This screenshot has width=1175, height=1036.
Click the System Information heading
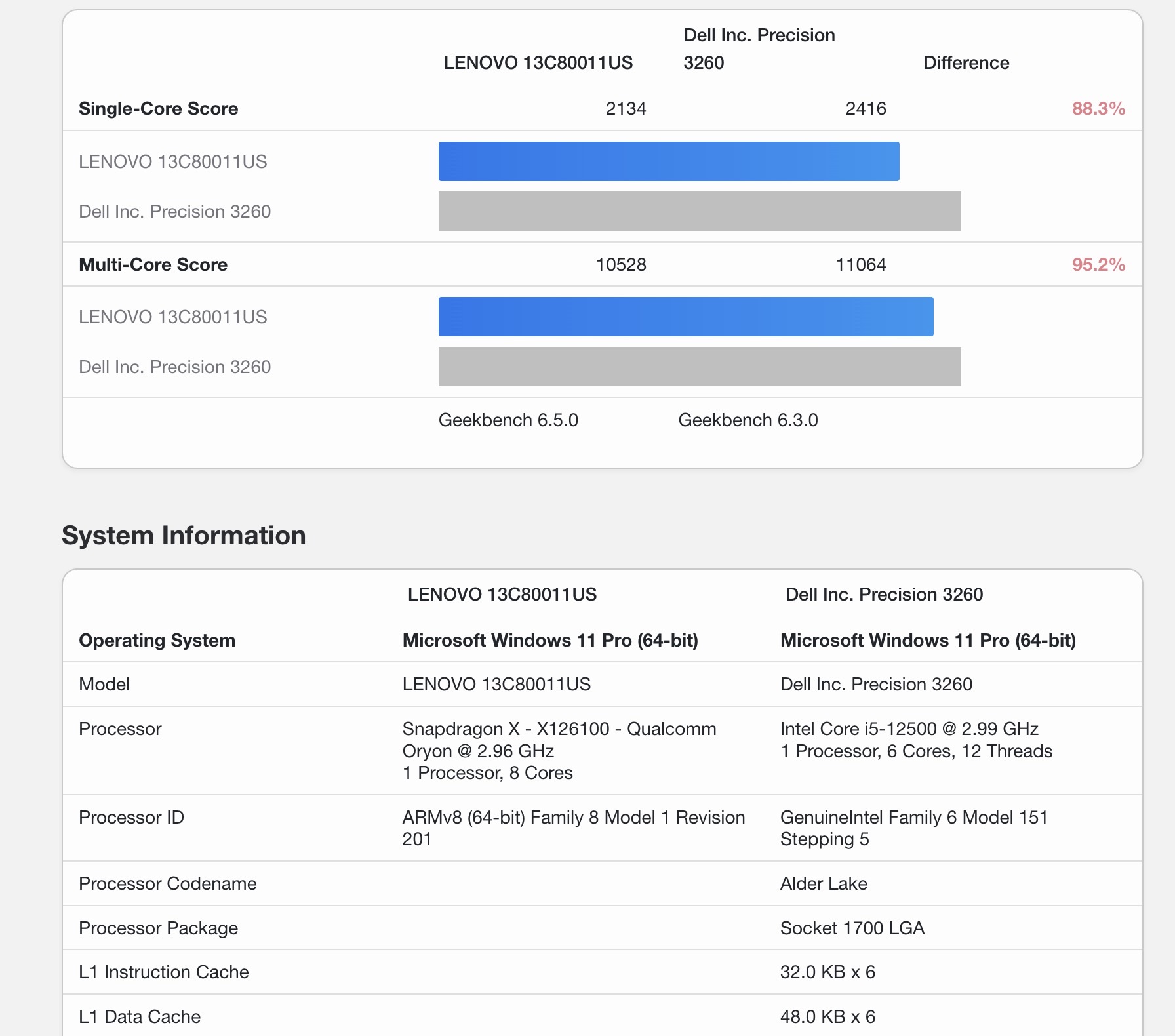pos(184,536)
